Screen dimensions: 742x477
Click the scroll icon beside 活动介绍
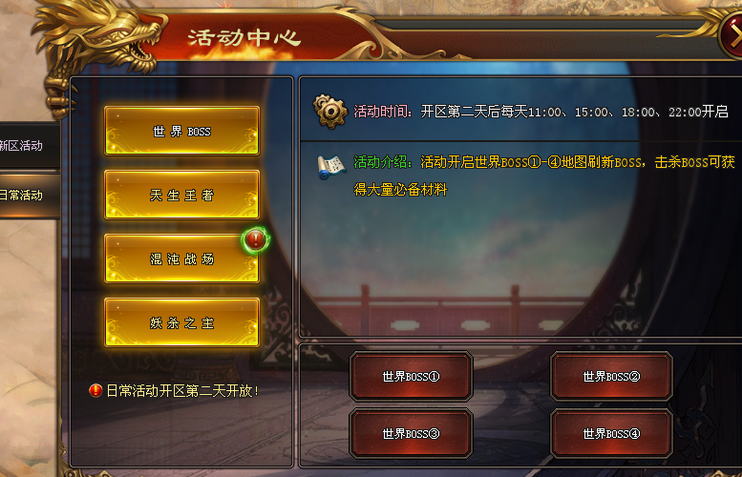332,167
